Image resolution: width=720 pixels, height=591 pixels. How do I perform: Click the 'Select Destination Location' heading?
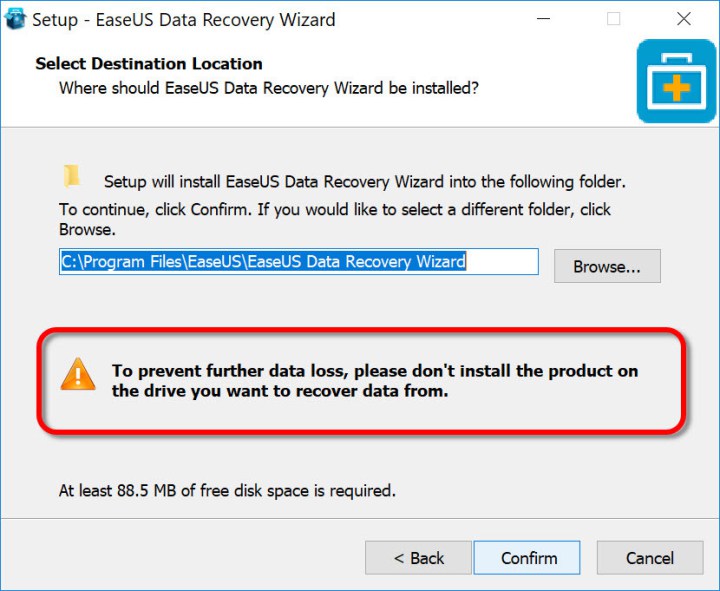coord(149,64)
